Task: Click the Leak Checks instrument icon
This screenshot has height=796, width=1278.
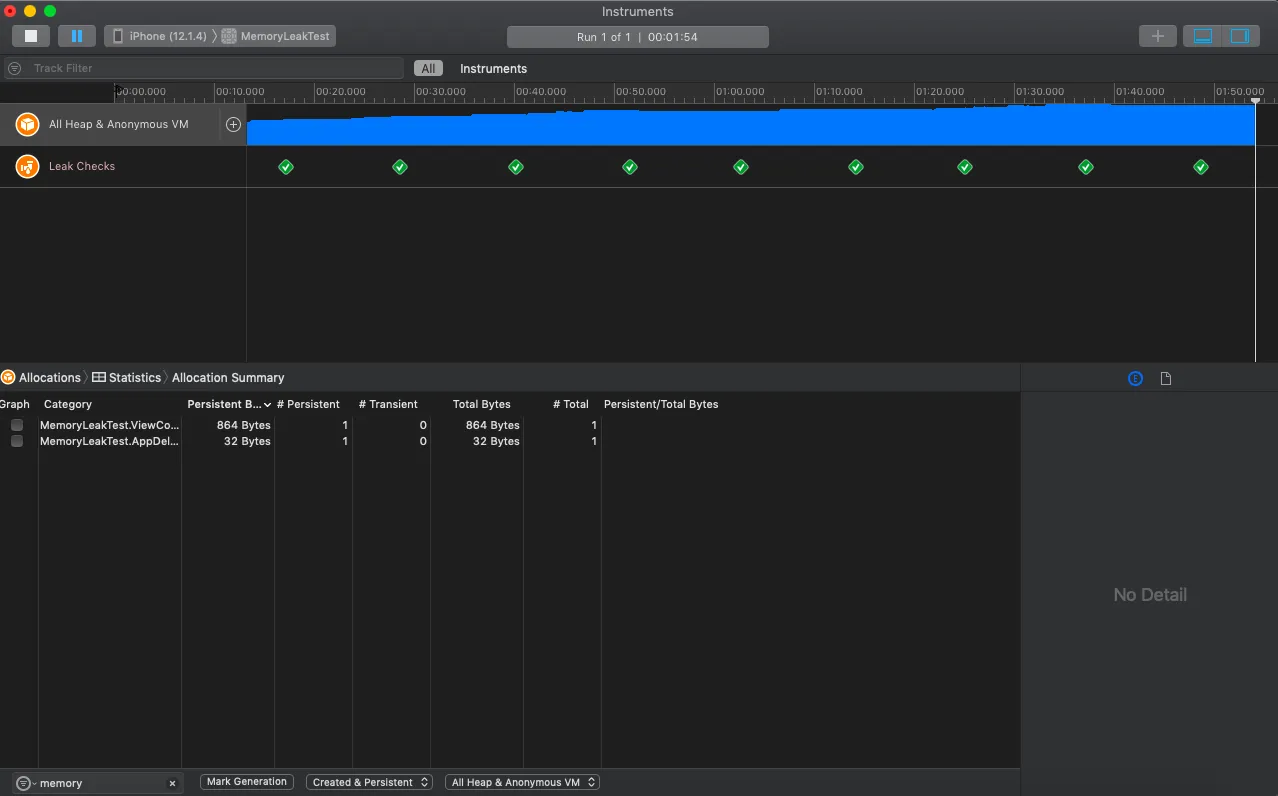Action: [27, 166]
